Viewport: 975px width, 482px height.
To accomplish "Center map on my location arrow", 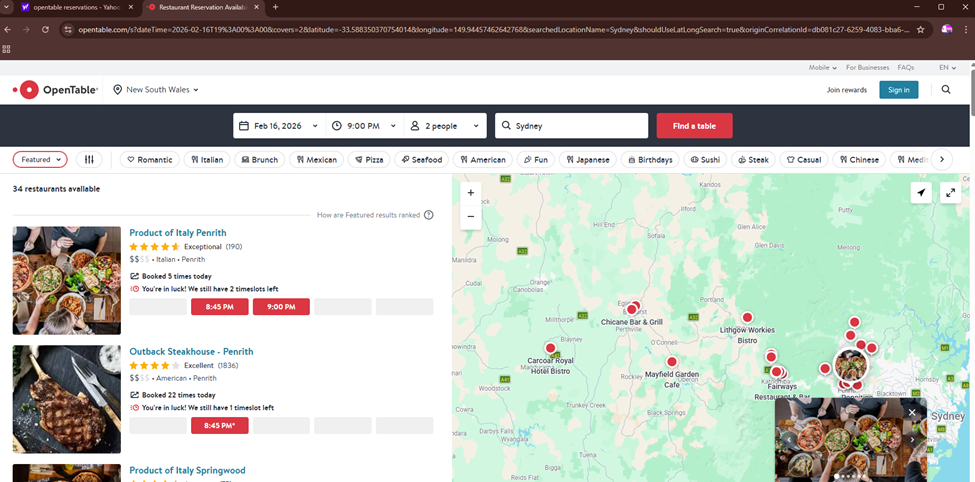I will point(921,193).
